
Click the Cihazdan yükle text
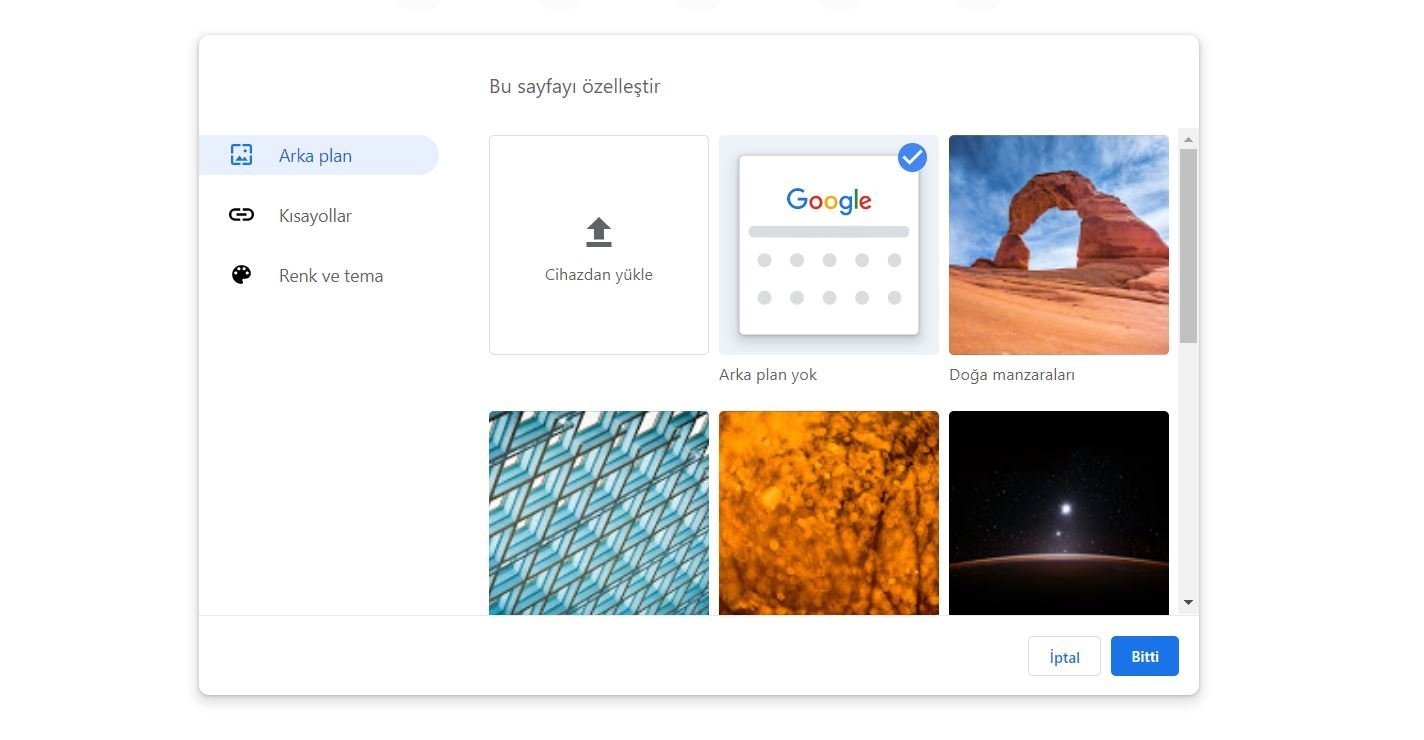pos(598,275)
